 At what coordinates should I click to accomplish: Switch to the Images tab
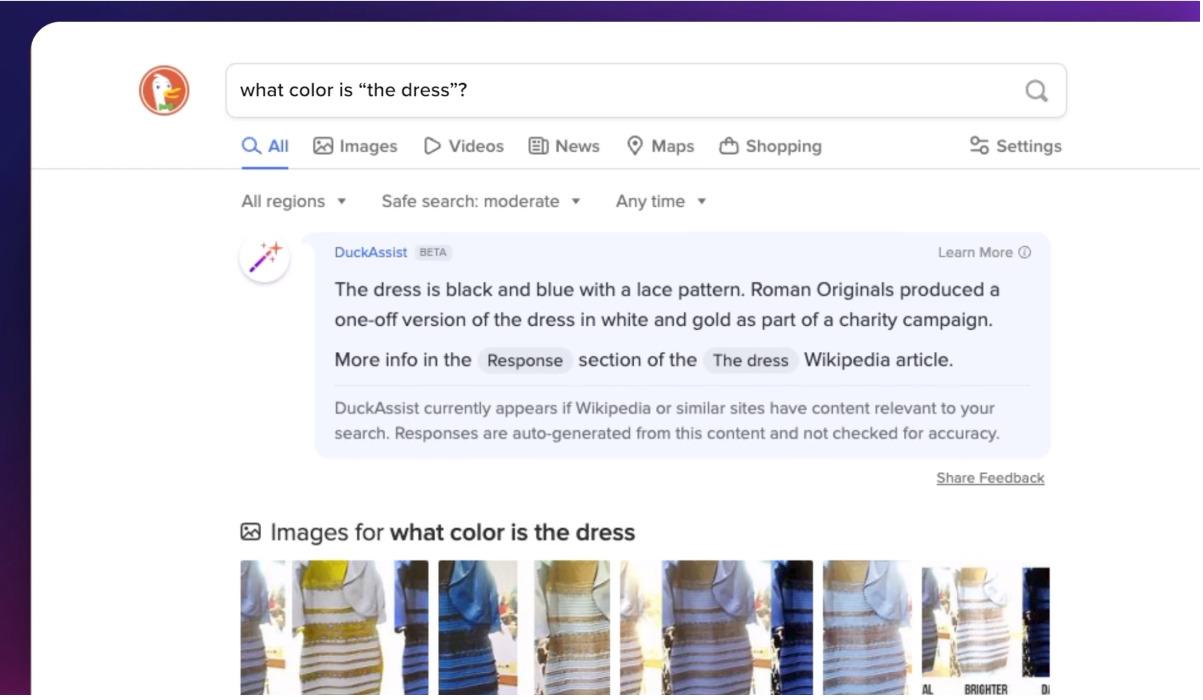[x=355, y=146]
